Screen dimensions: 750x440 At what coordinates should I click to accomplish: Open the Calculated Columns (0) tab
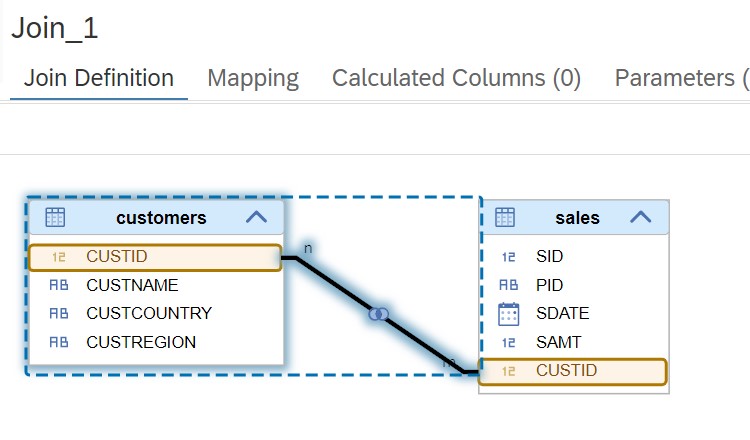(x=456, y=78)
